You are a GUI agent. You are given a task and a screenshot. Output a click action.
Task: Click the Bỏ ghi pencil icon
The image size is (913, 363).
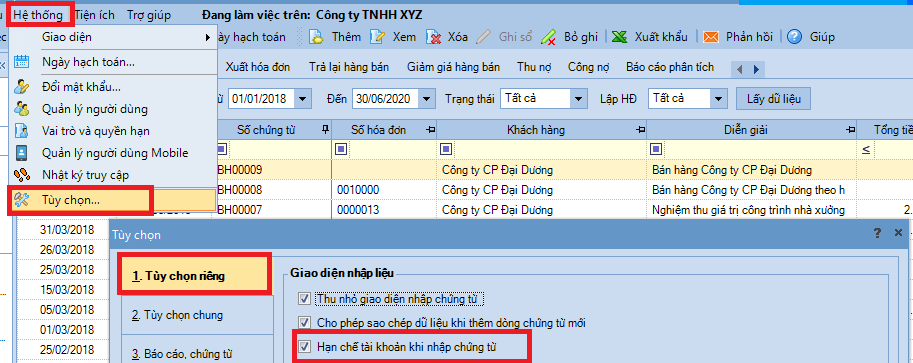(x=548, y=37)
